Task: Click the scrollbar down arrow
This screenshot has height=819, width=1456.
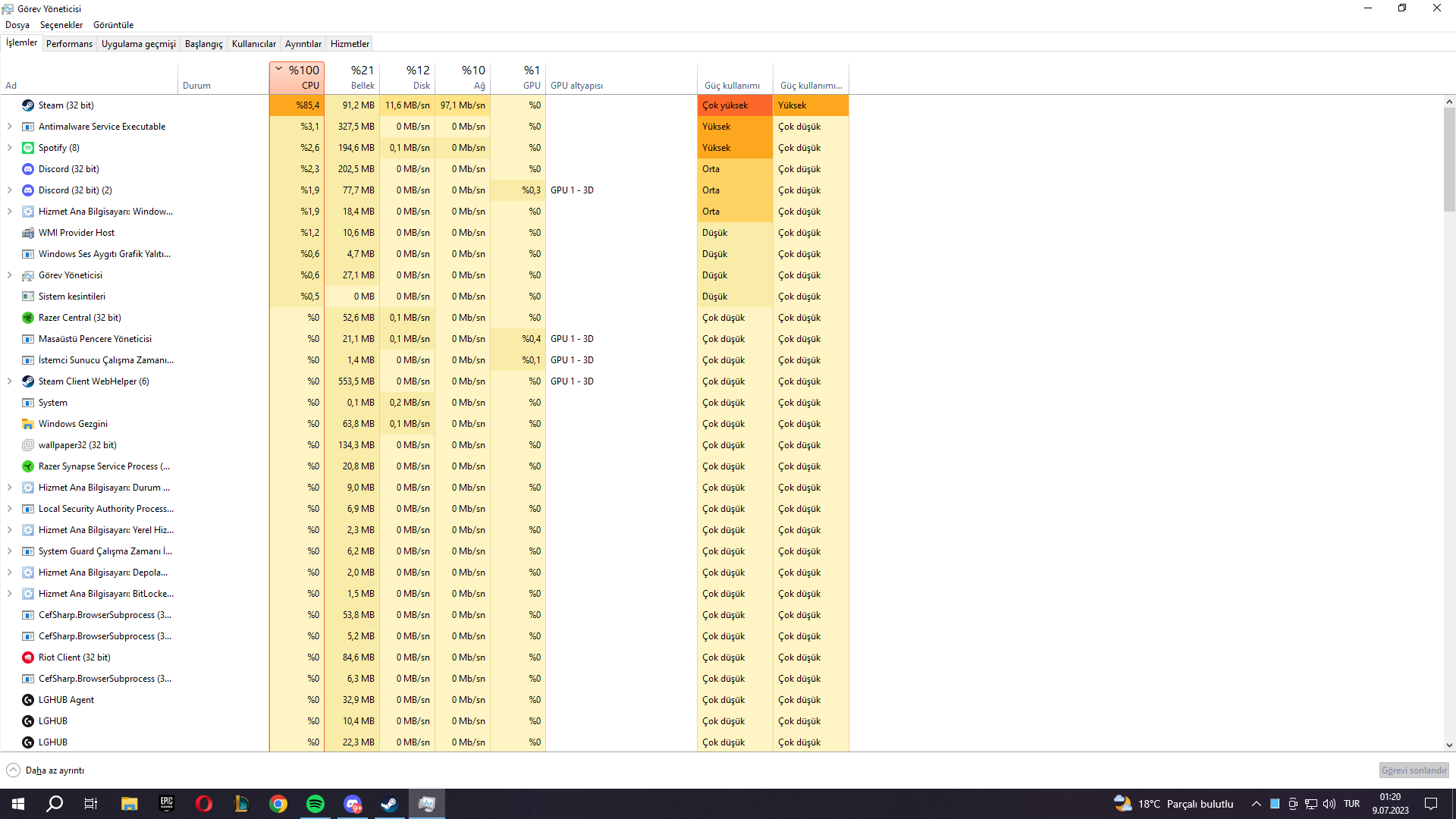Action: (x=1449, y=745)
